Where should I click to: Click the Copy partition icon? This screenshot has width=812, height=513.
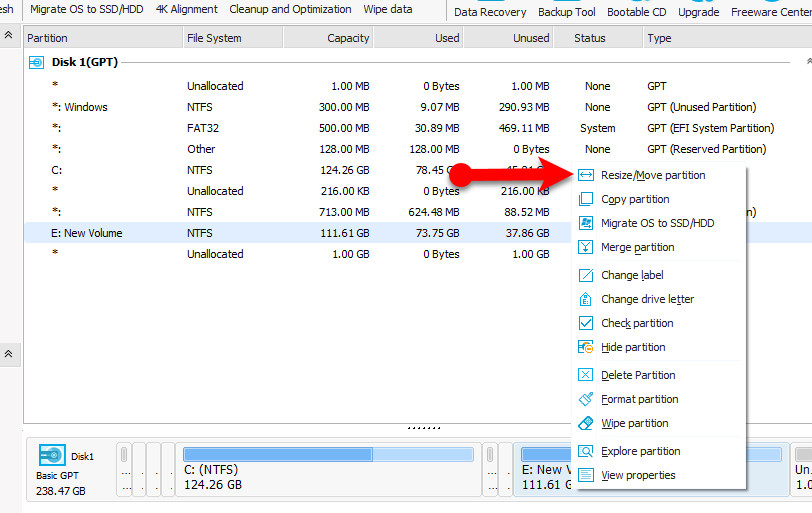click(x=586, y=199)
